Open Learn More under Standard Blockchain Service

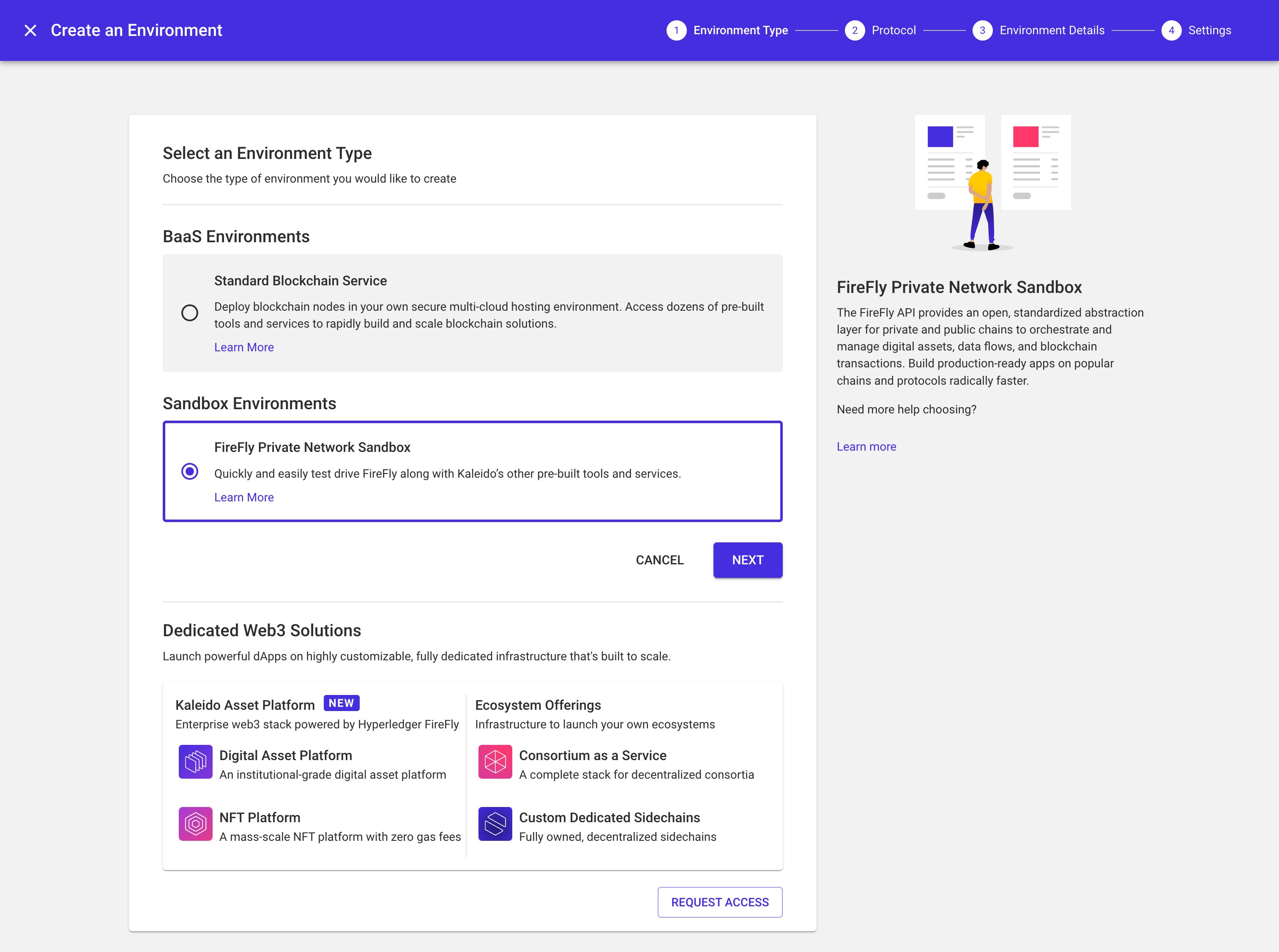coord(244,347)
